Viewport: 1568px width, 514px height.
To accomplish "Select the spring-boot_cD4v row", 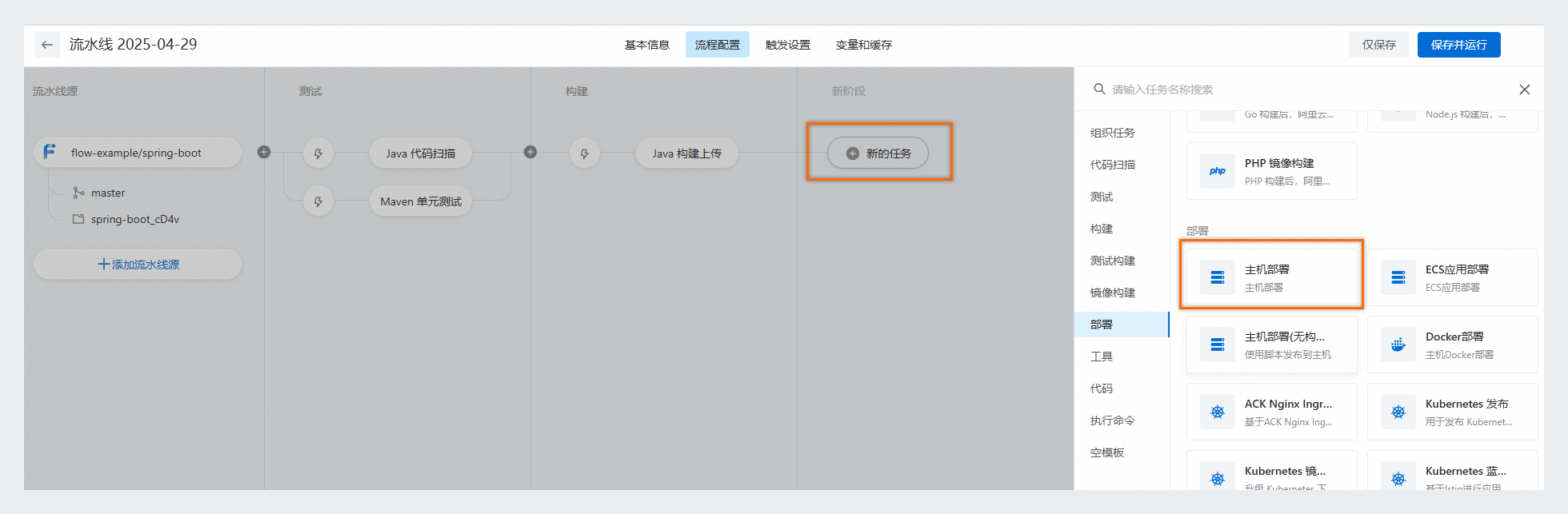I will (x=126, y=219).
